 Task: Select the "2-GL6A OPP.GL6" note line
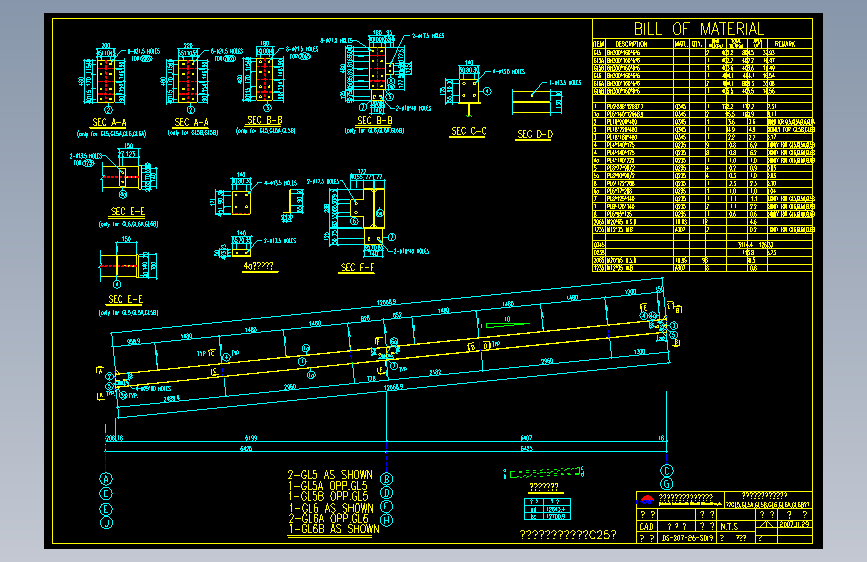(328, 518)
